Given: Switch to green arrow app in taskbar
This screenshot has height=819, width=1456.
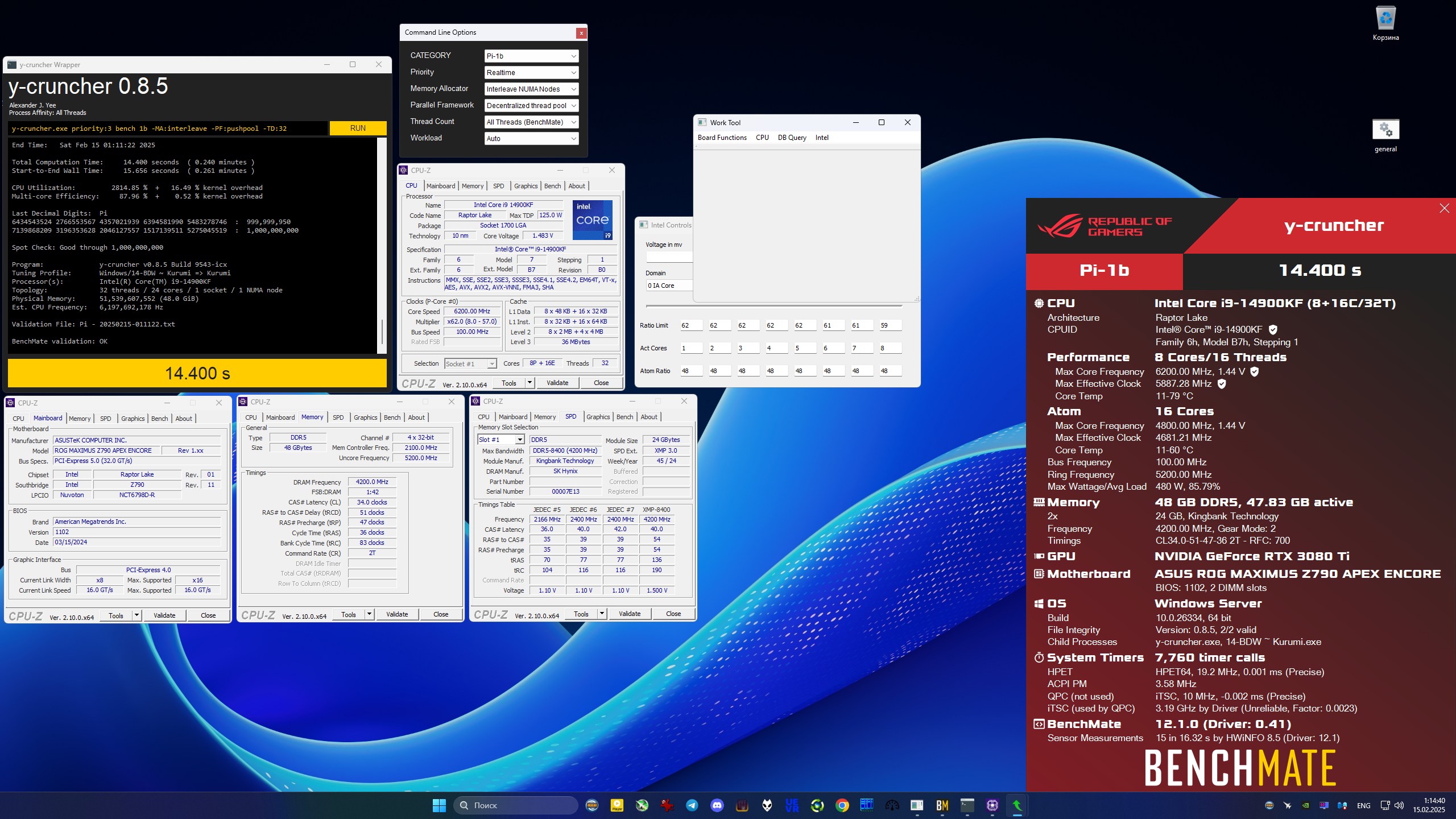Looking at the screenshot, I should (x=1017, y=805).
